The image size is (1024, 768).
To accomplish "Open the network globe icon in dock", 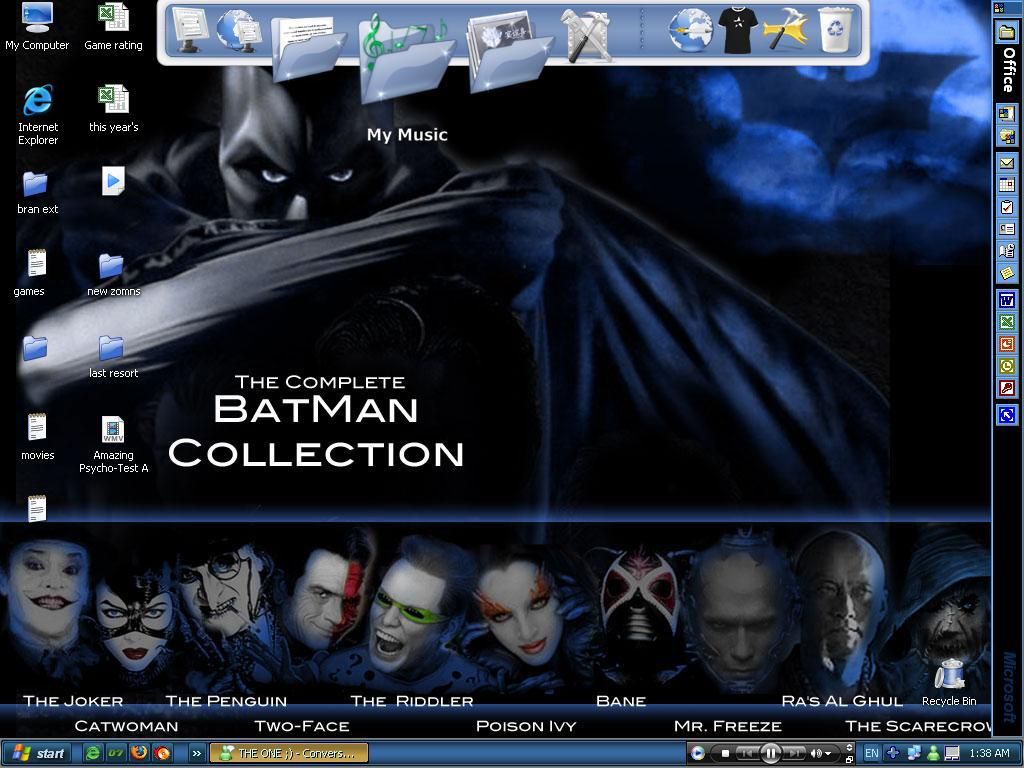I will (239, 30).
